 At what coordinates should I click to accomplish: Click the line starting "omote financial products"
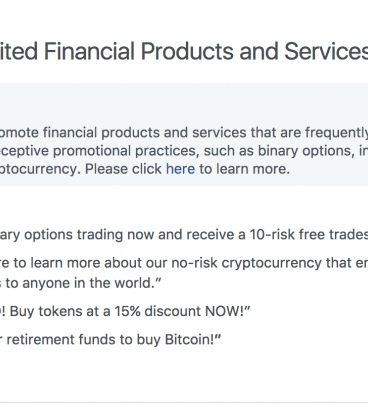[x=184, y=133]
